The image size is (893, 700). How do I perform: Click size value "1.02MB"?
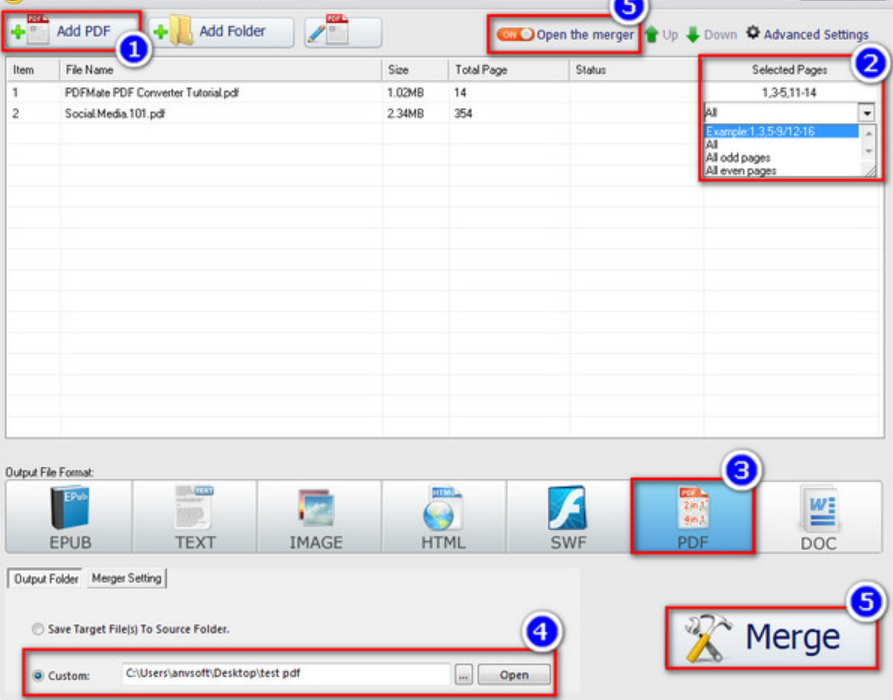[405, 92]
